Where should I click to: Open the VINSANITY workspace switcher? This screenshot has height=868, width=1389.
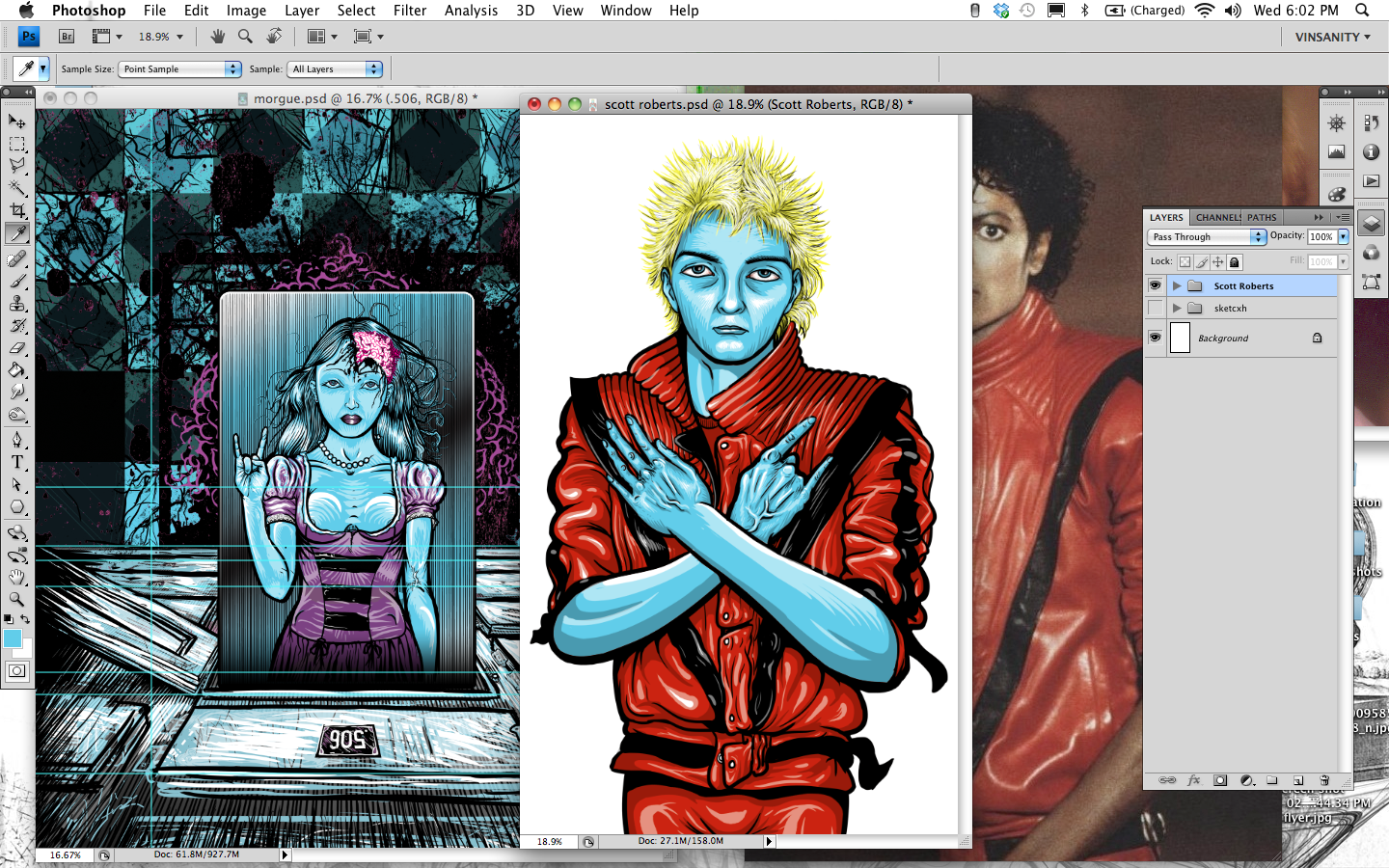1332,37
